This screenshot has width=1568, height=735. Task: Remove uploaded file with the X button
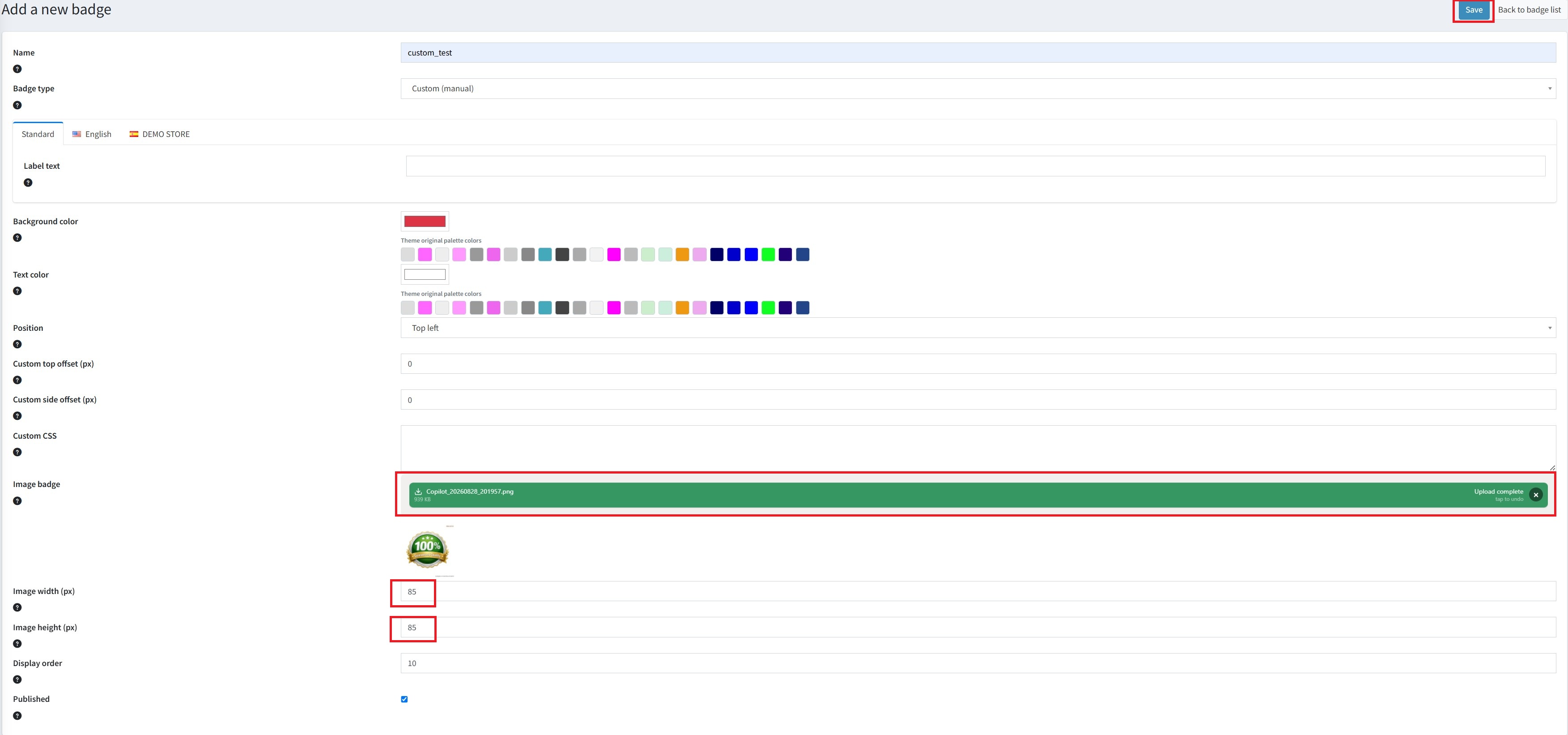[x=1536, y=495]
